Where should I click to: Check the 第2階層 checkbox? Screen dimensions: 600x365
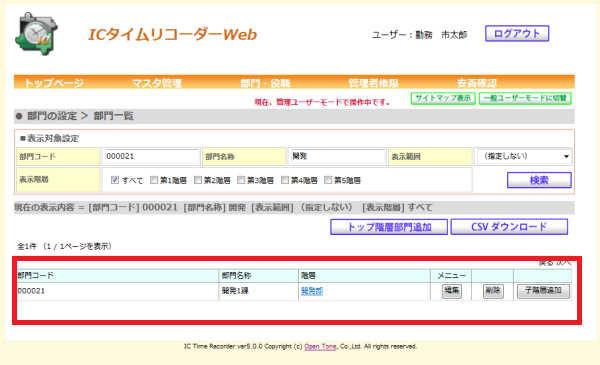point(198,180)
